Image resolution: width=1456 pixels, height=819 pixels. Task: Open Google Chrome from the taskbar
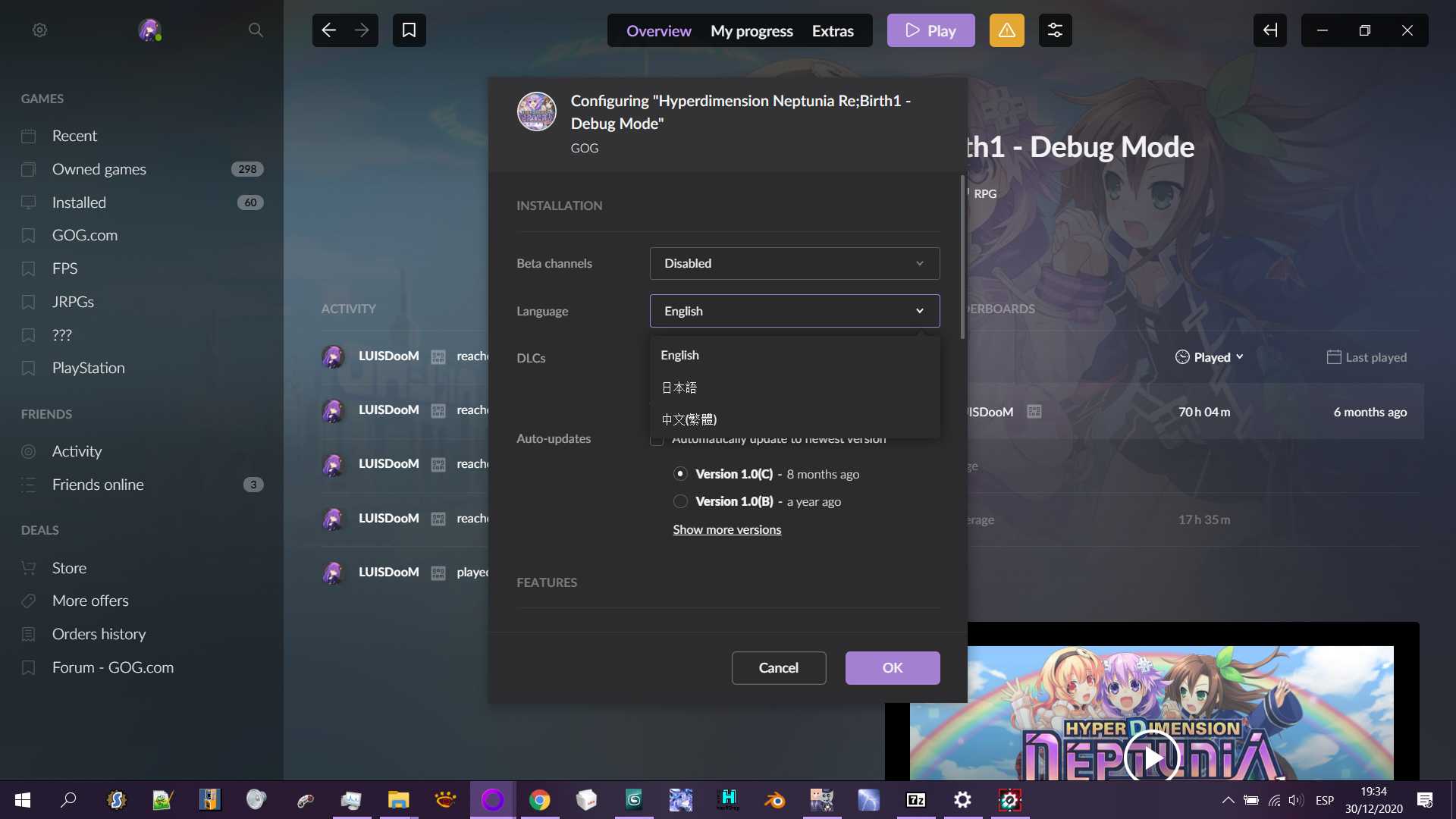[539, 800]
